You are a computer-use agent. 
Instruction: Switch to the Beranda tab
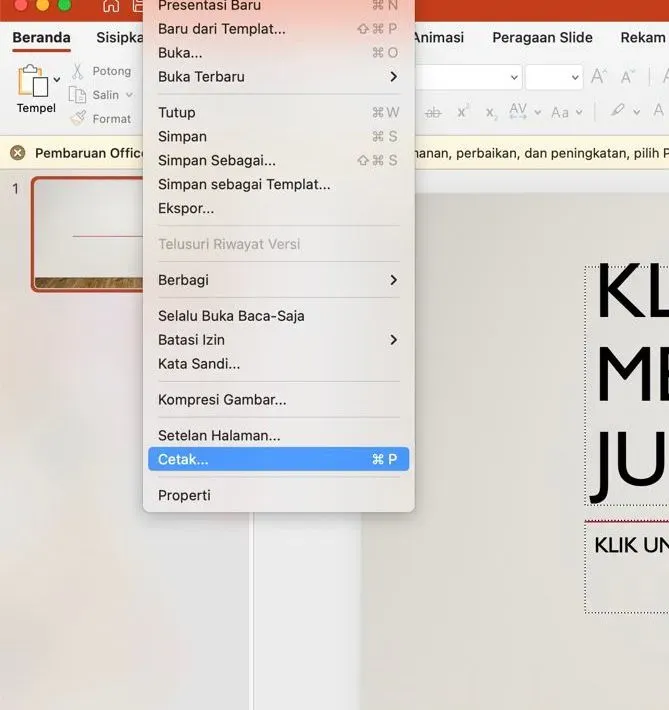(x=41, y=38)
